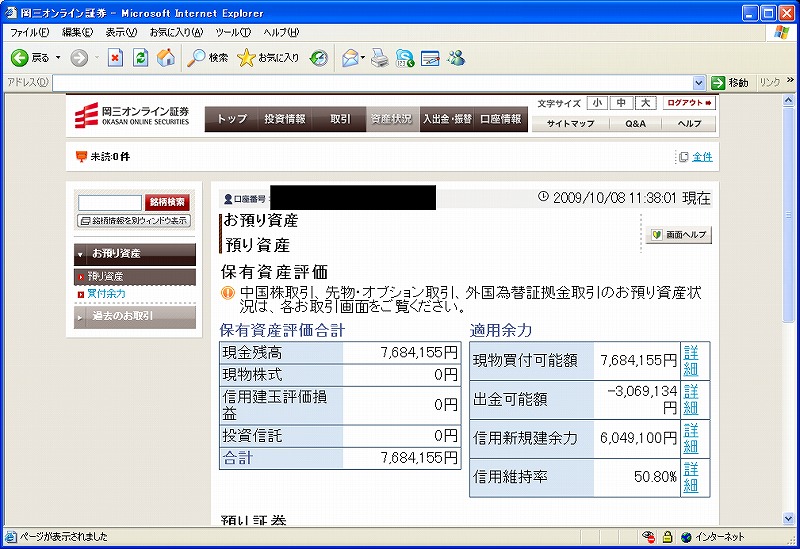
Task: Open the Search (検索) toolbar button
Action: 209,58
